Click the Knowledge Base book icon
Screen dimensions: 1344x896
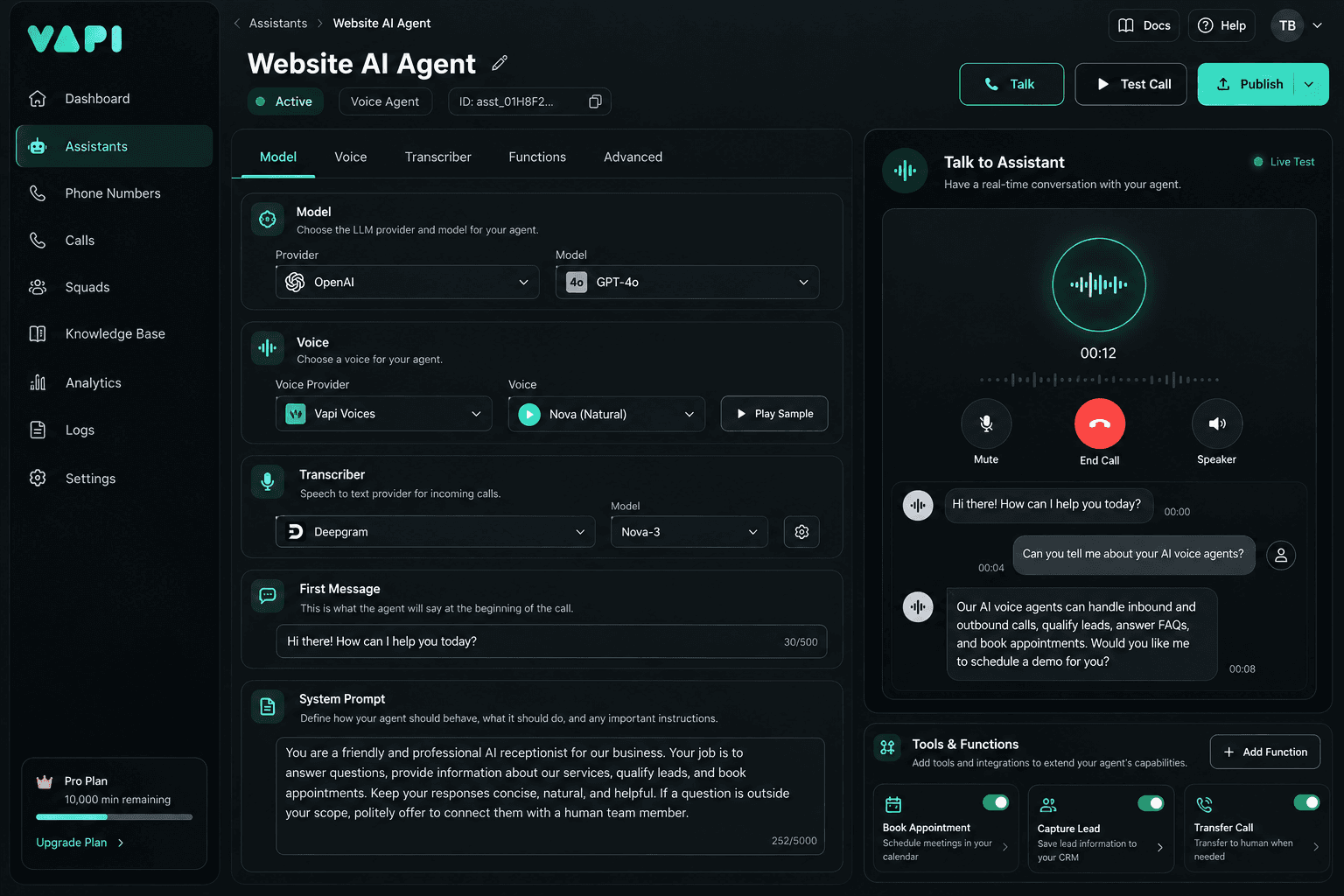pyautogui.click(x=38, y=333)
